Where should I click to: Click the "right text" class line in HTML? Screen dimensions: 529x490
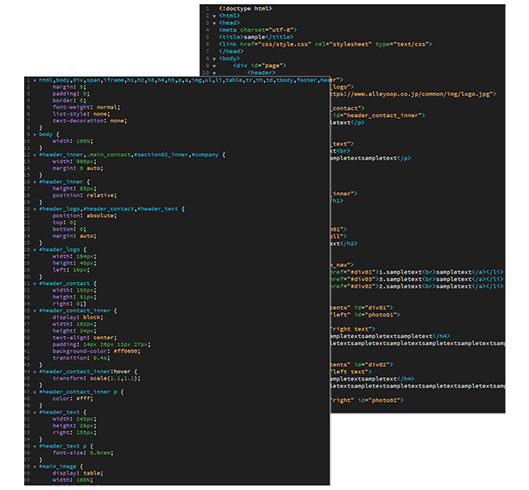click(x=353, y=329)
